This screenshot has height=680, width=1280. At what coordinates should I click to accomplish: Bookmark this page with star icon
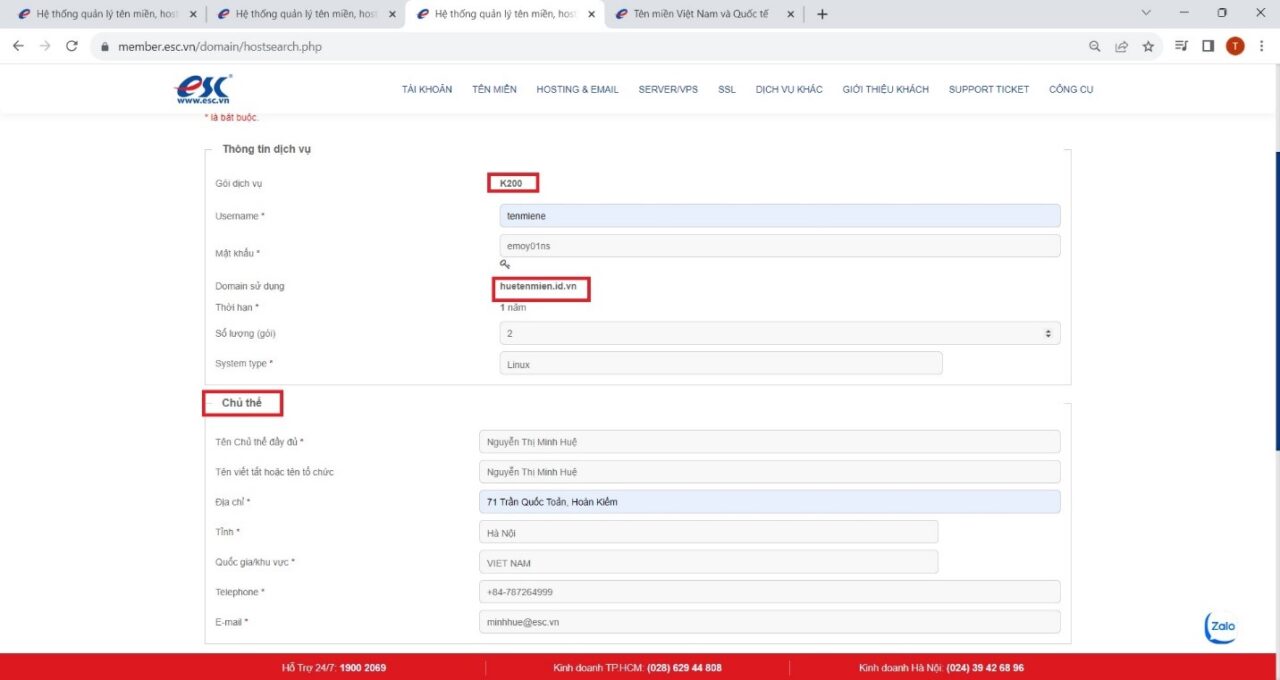pos(1148,46)
